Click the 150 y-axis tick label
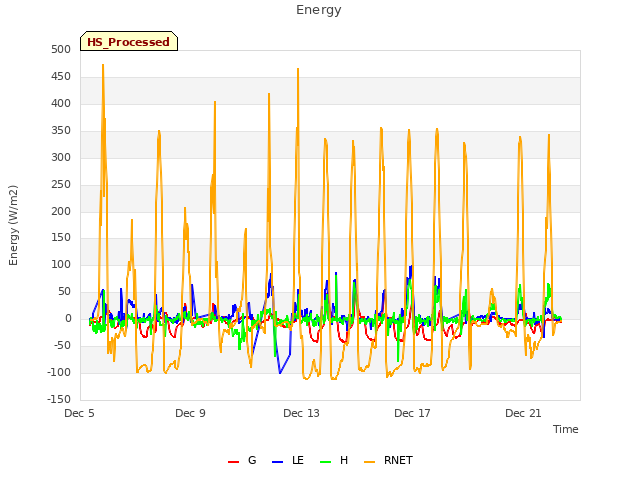The image size is (640, 480). click(61, 238)
